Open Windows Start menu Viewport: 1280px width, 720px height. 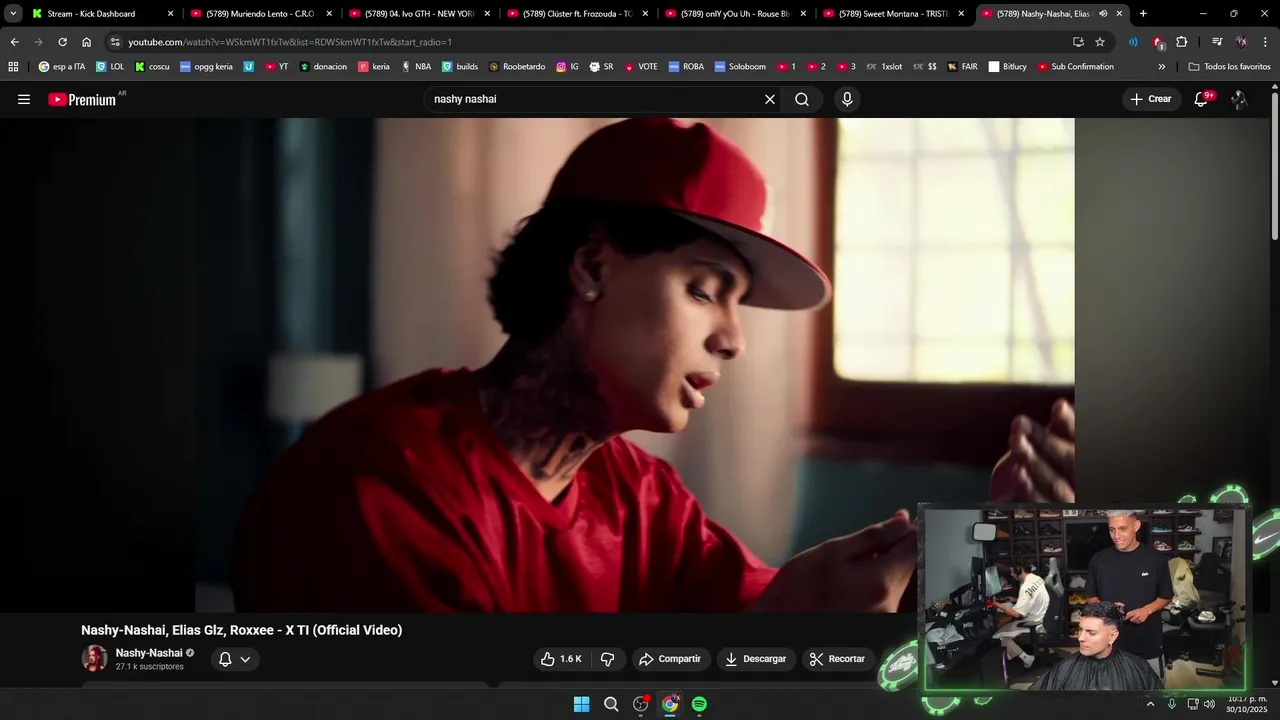coord(581,704)
